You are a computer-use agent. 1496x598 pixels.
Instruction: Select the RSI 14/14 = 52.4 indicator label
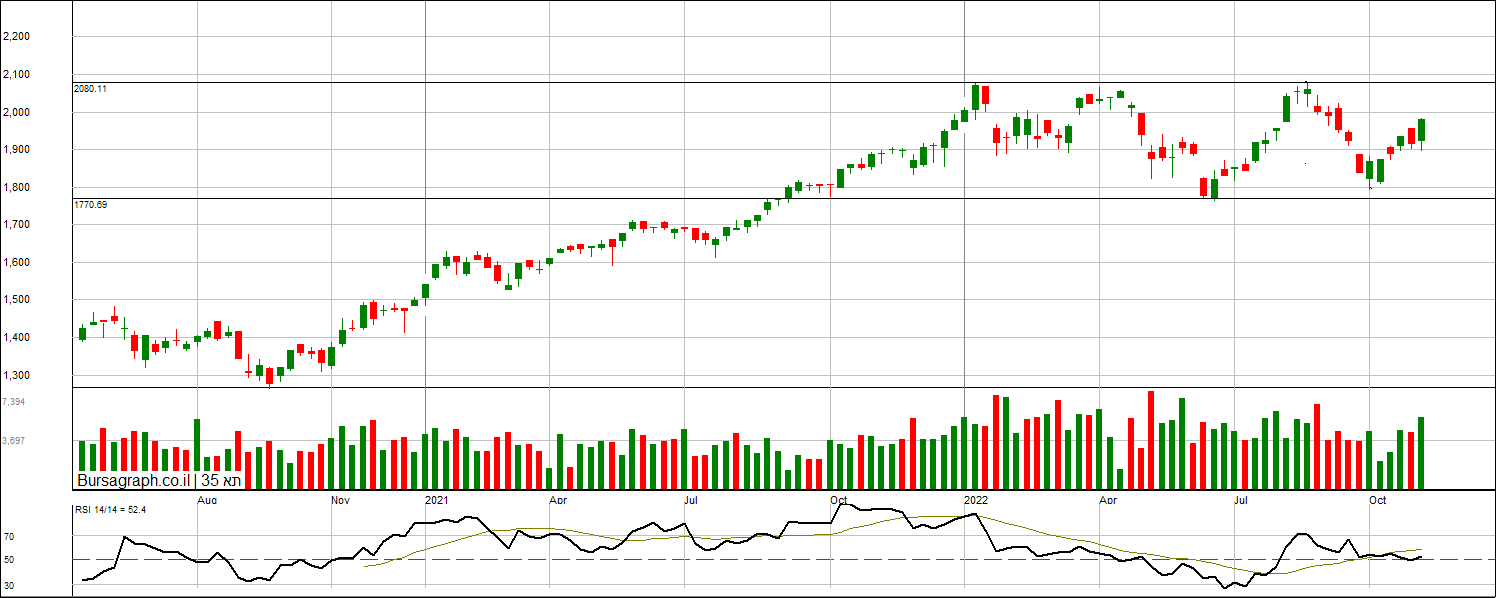[x=111, y=510]
